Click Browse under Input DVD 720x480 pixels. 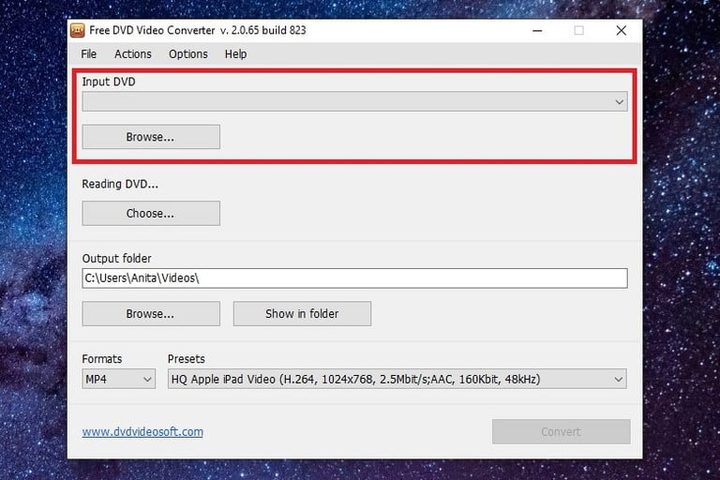150,137
